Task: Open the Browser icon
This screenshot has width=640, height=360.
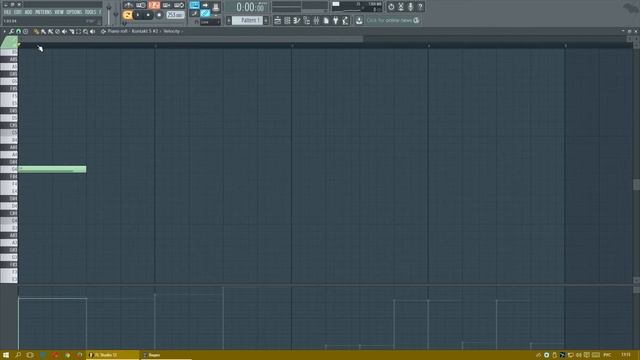Action: pos(307,20)
